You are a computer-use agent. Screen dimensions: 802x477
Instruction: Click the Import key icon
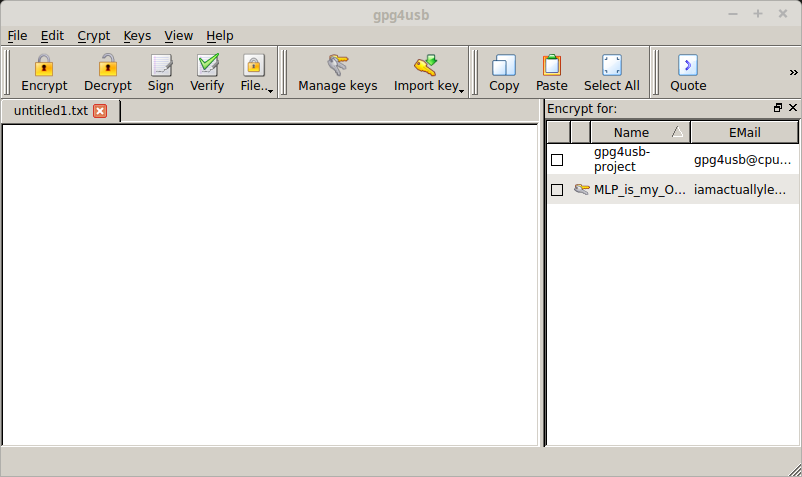(426, 65)
